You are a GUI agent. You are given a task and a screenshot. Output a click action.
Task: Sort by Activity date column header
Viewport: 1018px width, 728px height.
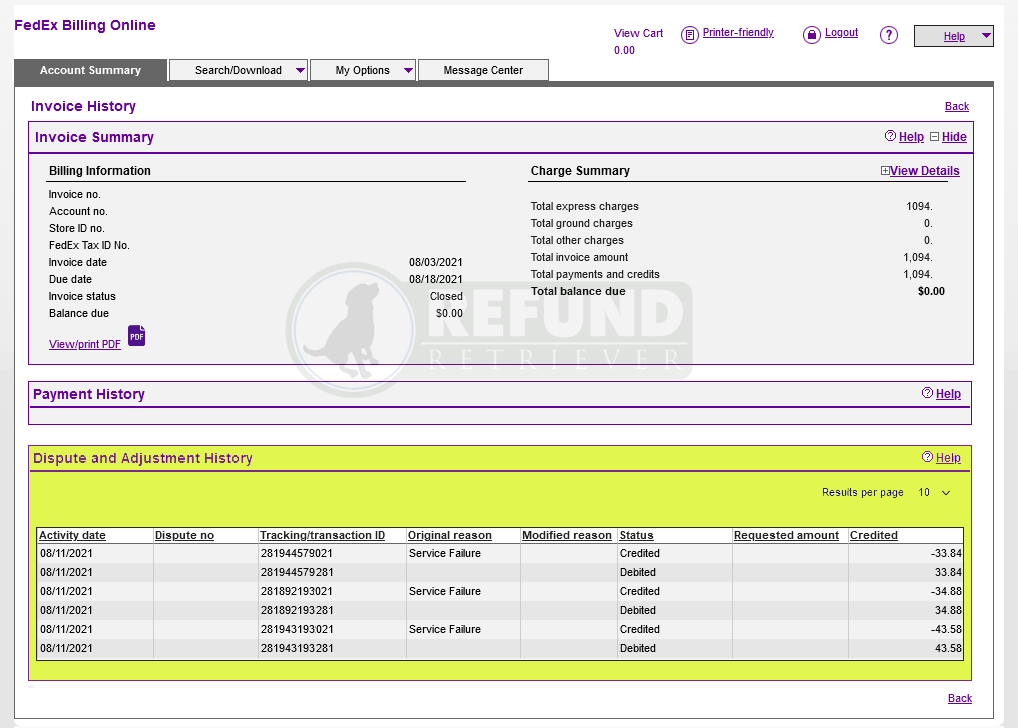(72, 535)
